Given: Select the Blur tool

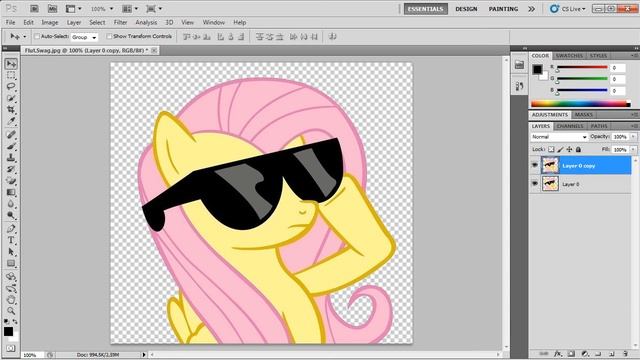Looking at the screenshot, I should point(11,204).
